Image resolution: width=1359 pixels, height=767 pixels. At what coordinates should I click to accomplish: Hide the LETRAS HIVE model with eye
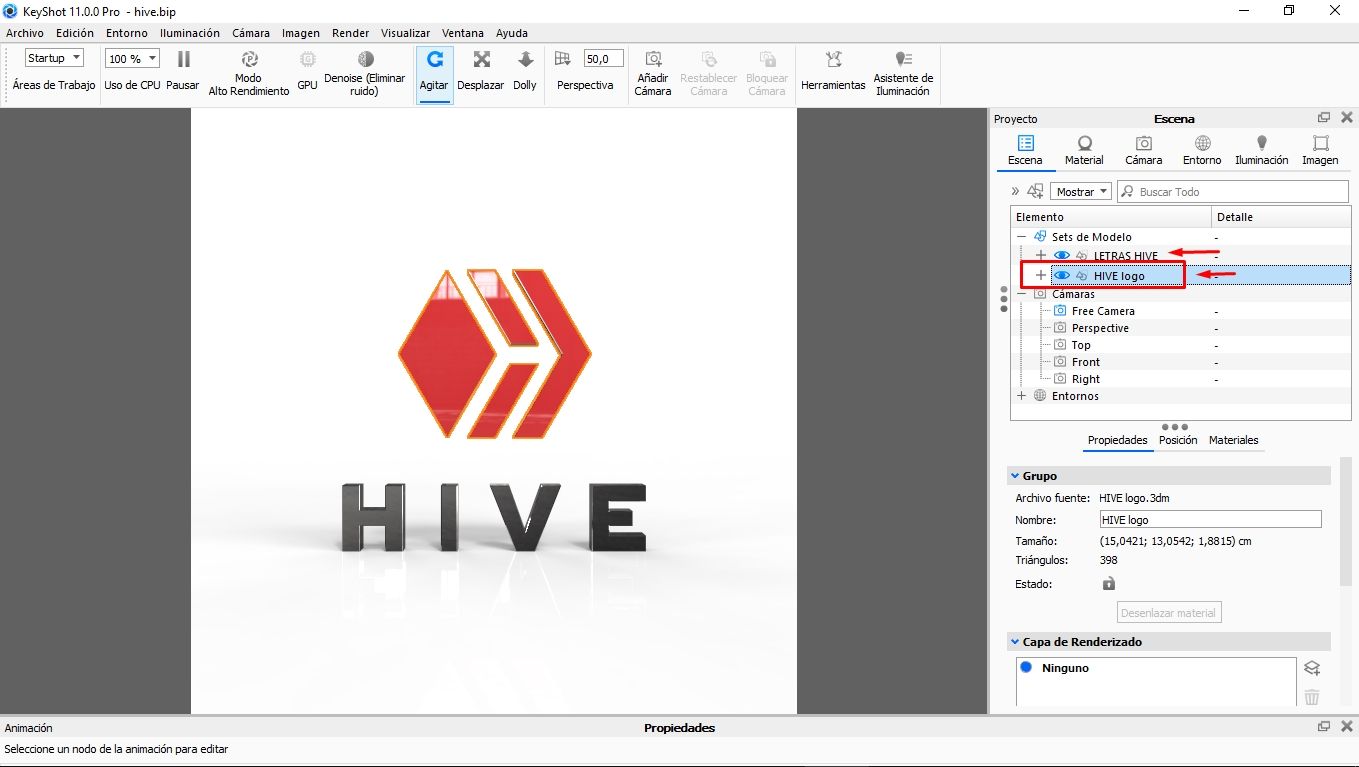1062,256
